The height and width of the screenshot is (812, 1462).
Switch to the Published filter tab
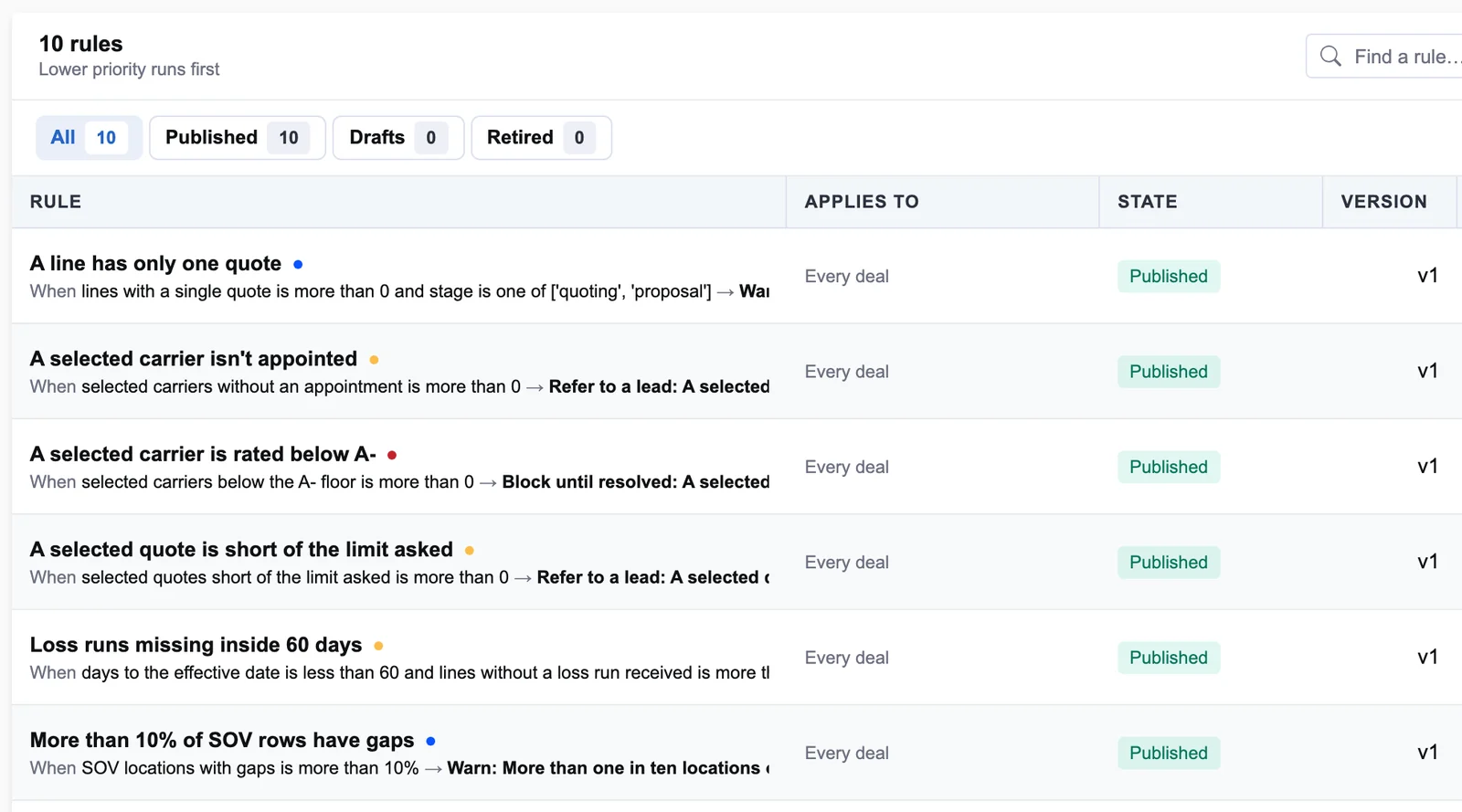click(x=238, y=138)
